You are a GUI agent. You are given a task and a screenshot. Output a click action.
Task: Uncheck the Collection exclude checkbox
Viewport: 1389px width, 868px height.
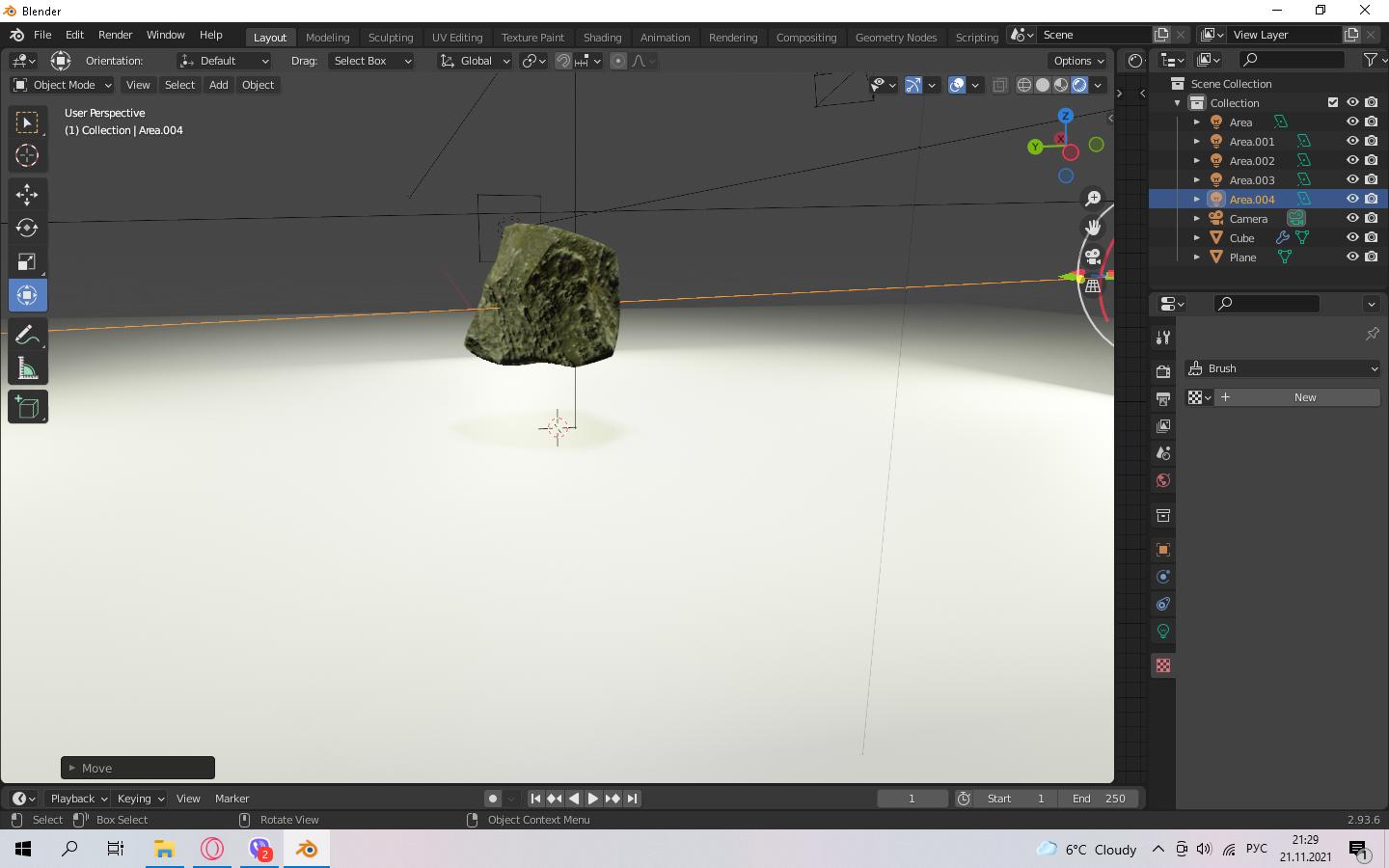pyautogui.click(x=1333, y=102)
